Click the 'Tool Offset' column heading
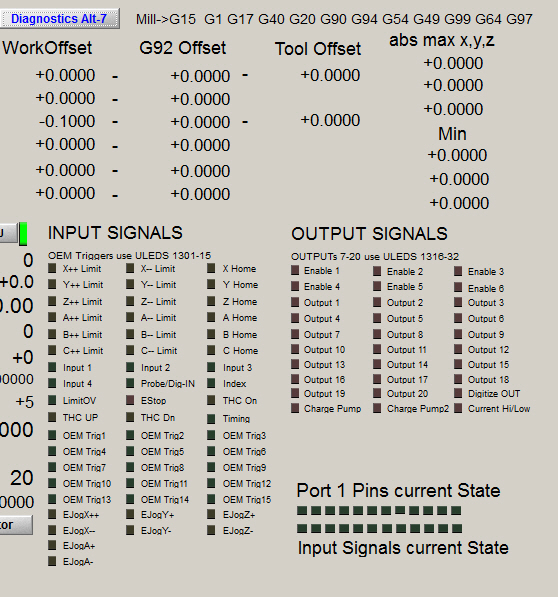The image size is (558, 597). click(x=318, y=49)
